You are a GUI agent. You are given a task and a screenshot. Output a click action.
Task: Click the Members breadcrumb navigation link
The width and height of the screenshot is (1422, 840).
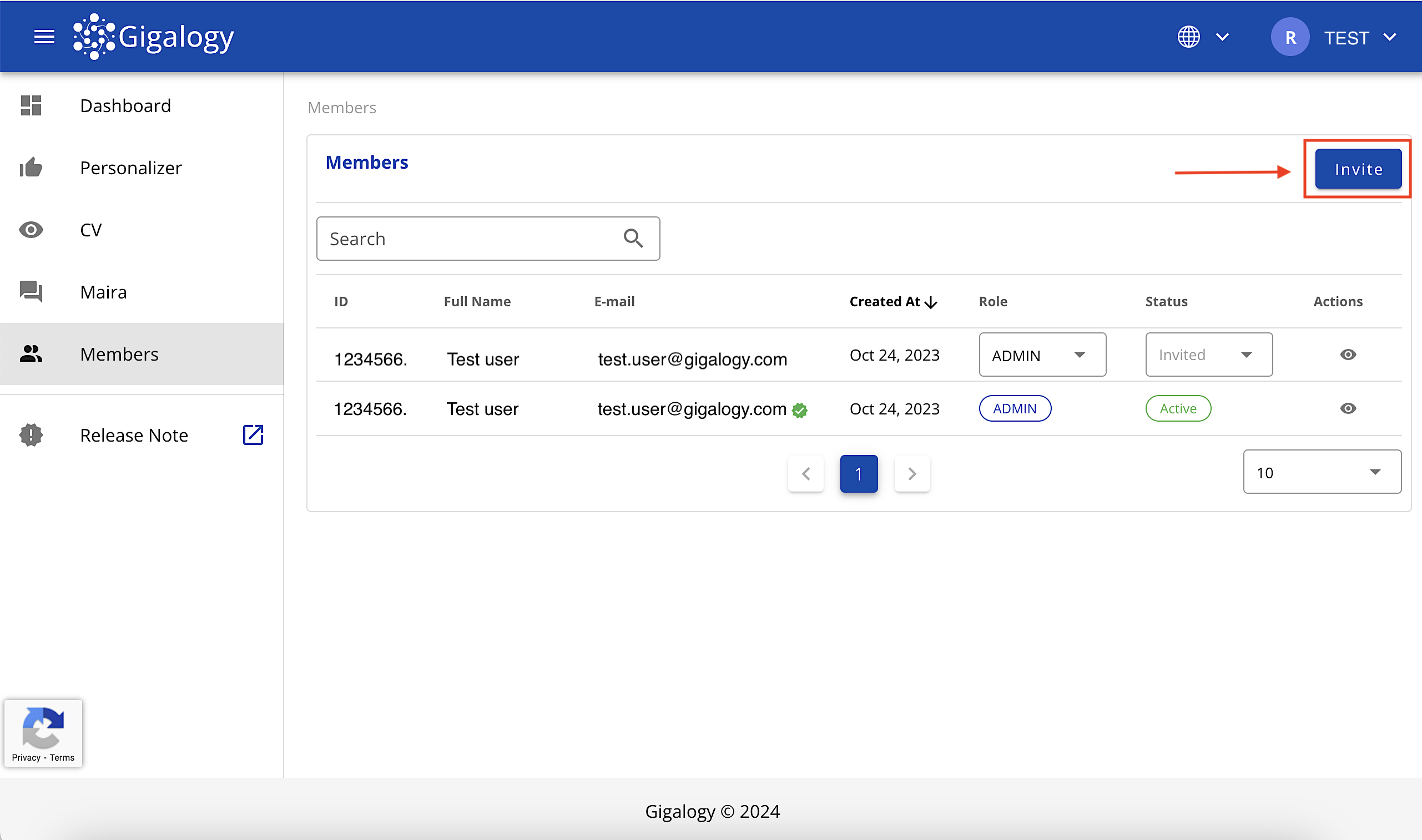click(343, 107)
